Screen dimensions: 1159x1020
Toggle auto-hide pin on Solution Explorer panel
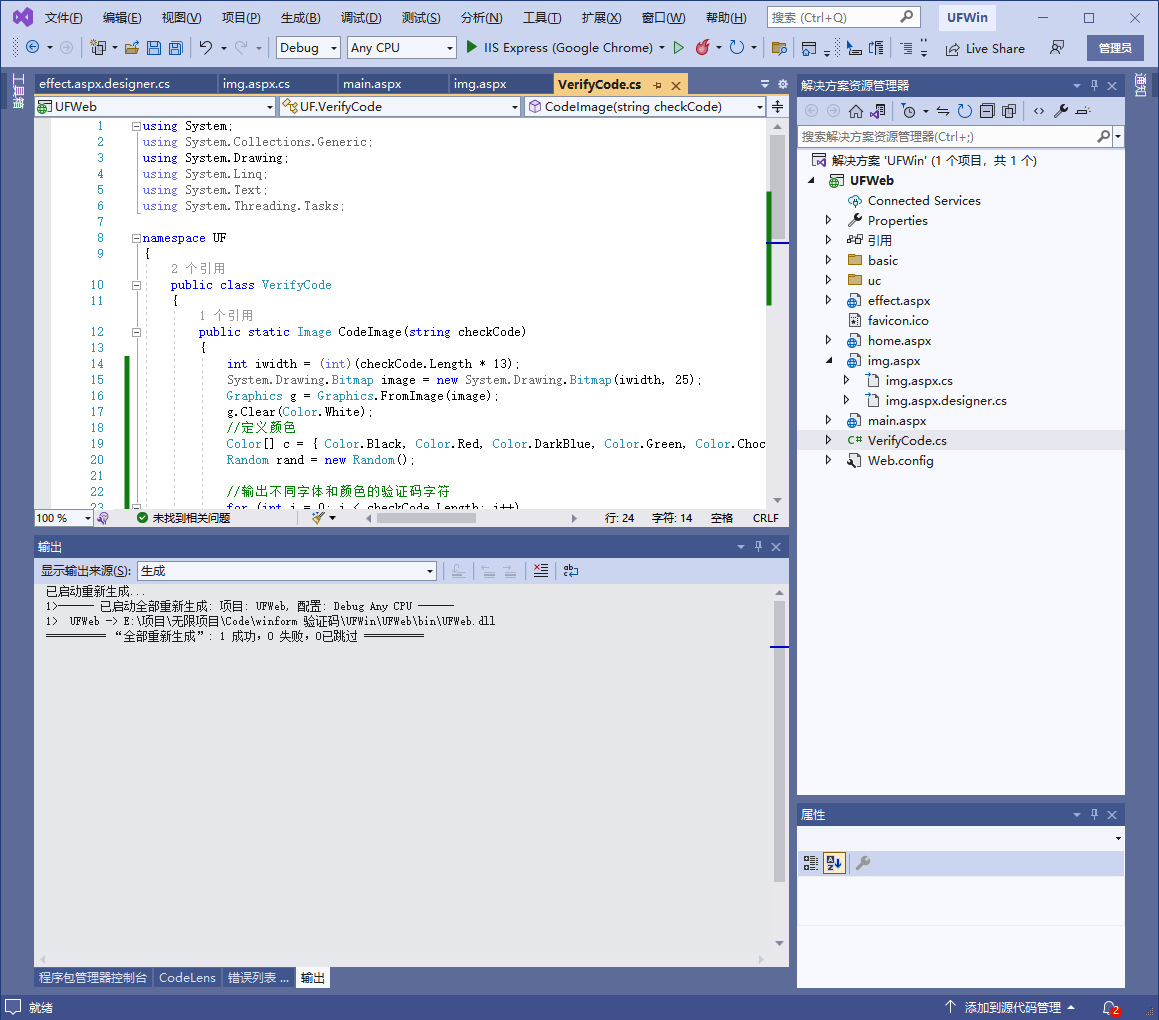1095,85
